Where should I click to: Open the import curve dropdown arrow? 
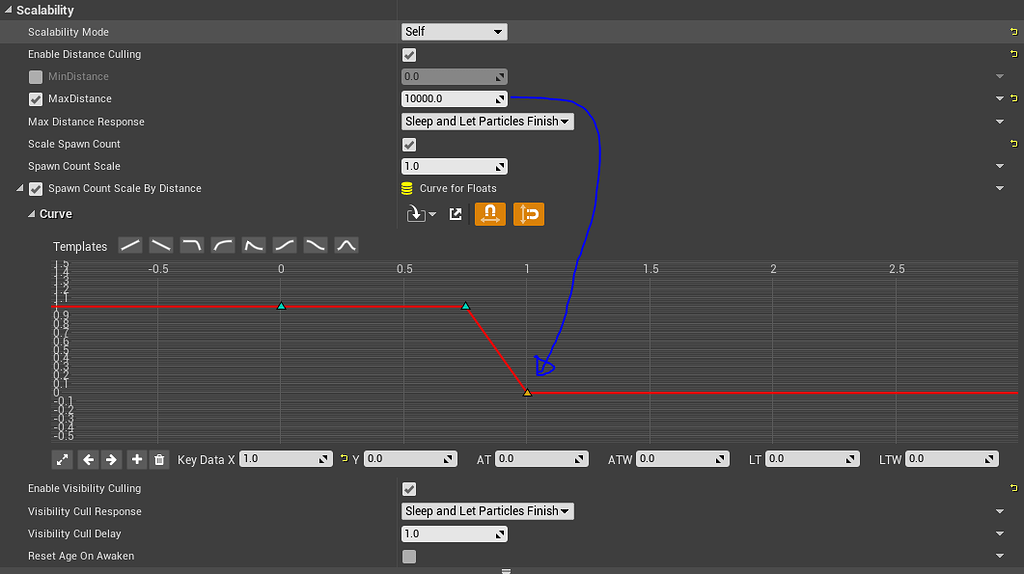tap(432, 215)
